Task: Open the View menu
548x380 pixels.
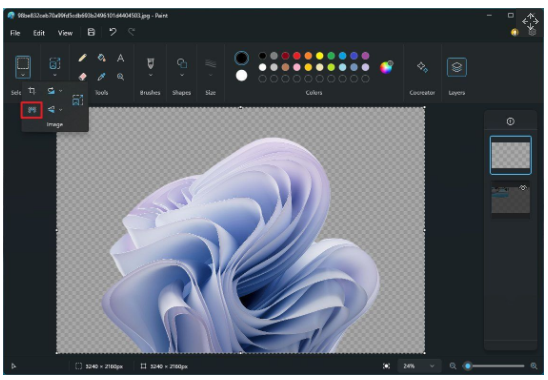Action: [x=65, y=33]
